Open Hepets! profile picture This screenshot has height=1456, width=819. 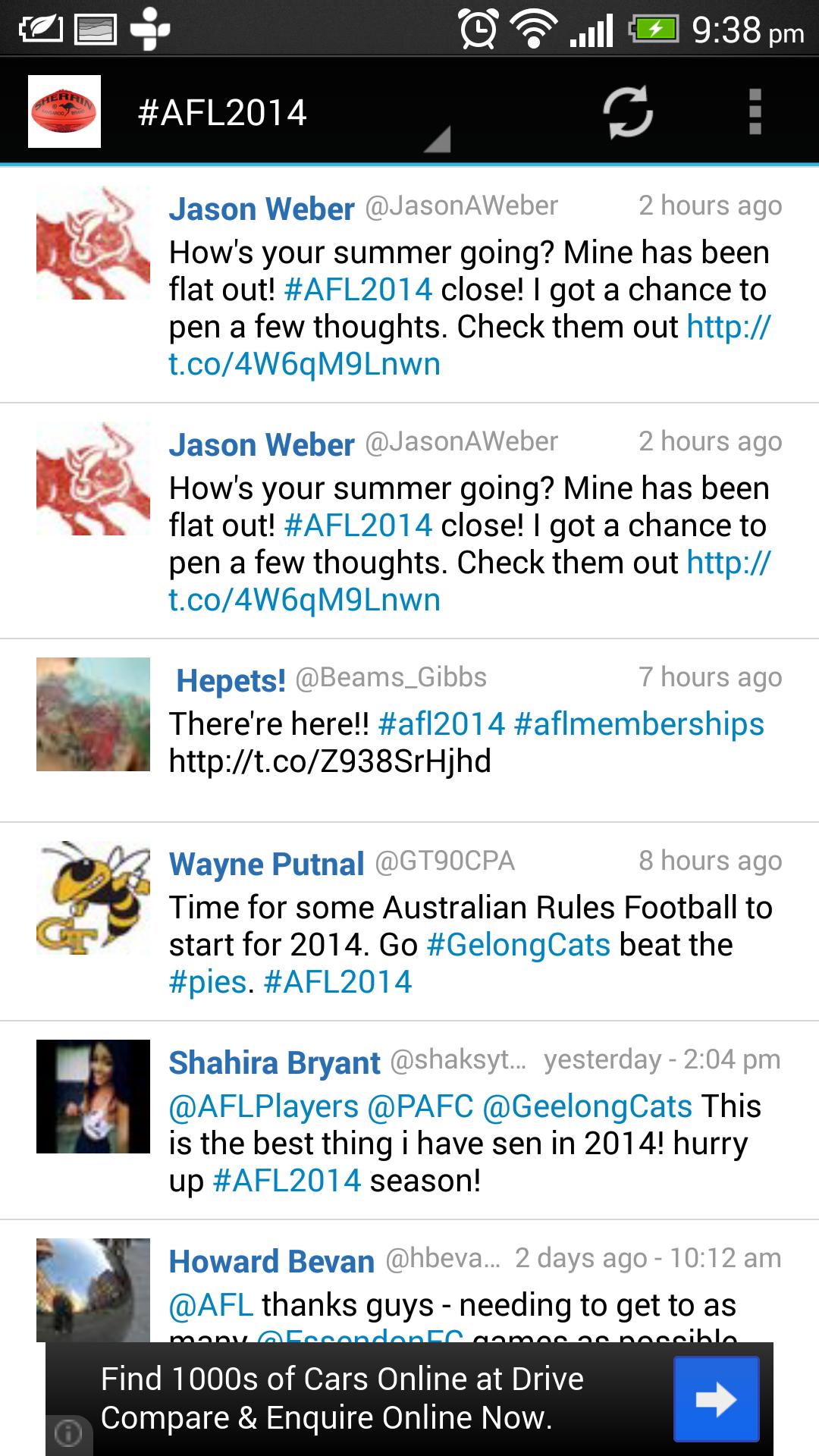point(93,714)
